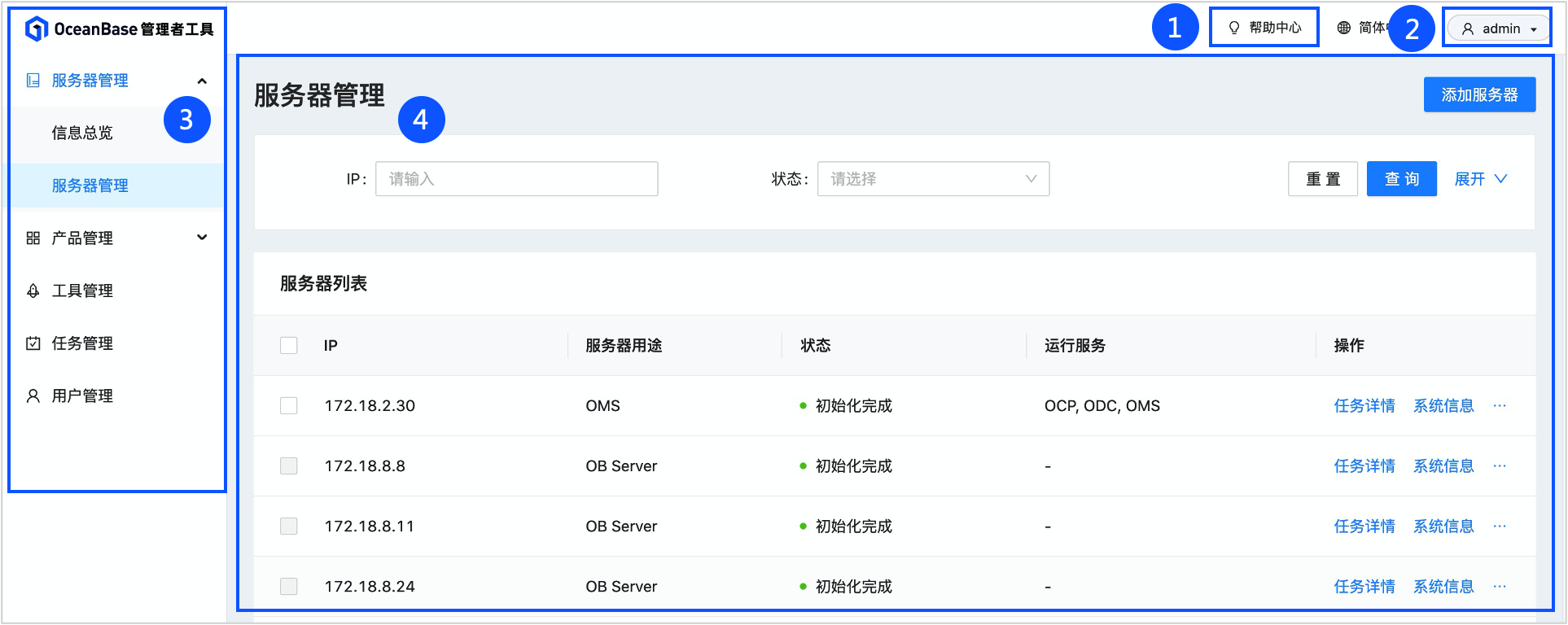This screenshot has height=625, width=1568.
Task: Click the OCP, ODC, OMS services cell
Action: (1102, 405)
